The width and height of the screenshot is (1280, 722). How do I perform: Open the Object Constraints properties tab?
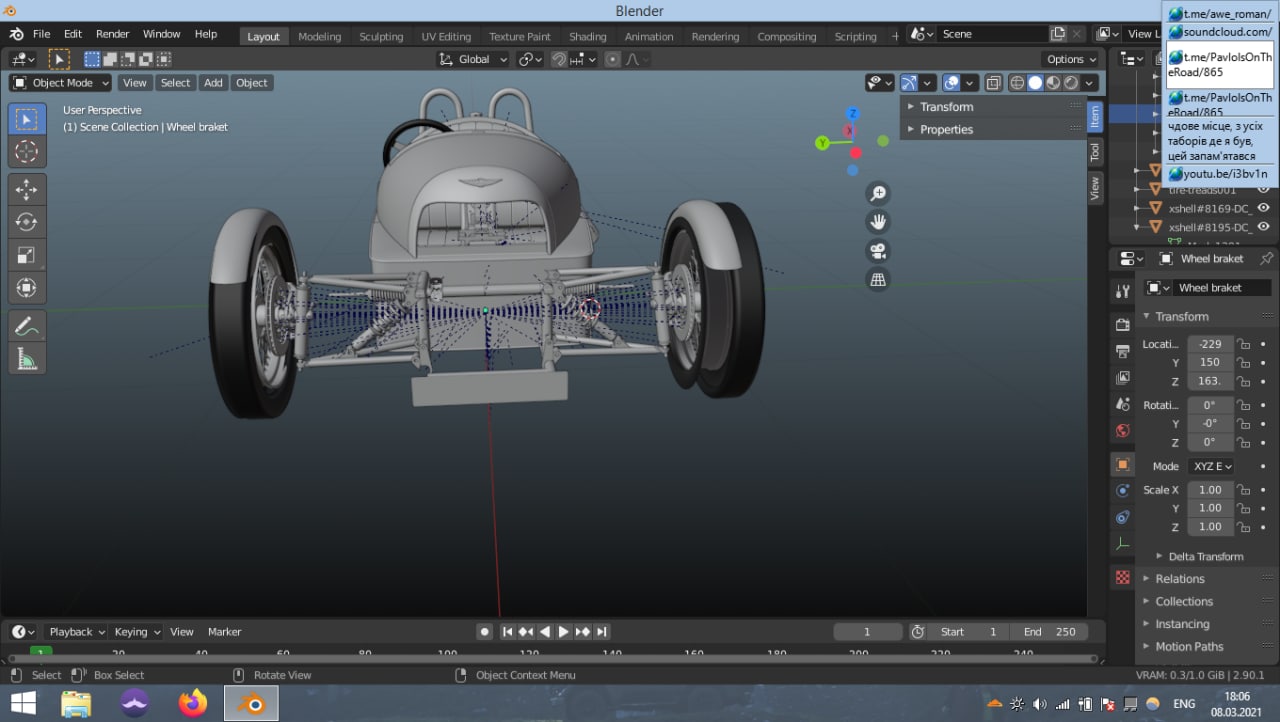(x=1122, y=517)
